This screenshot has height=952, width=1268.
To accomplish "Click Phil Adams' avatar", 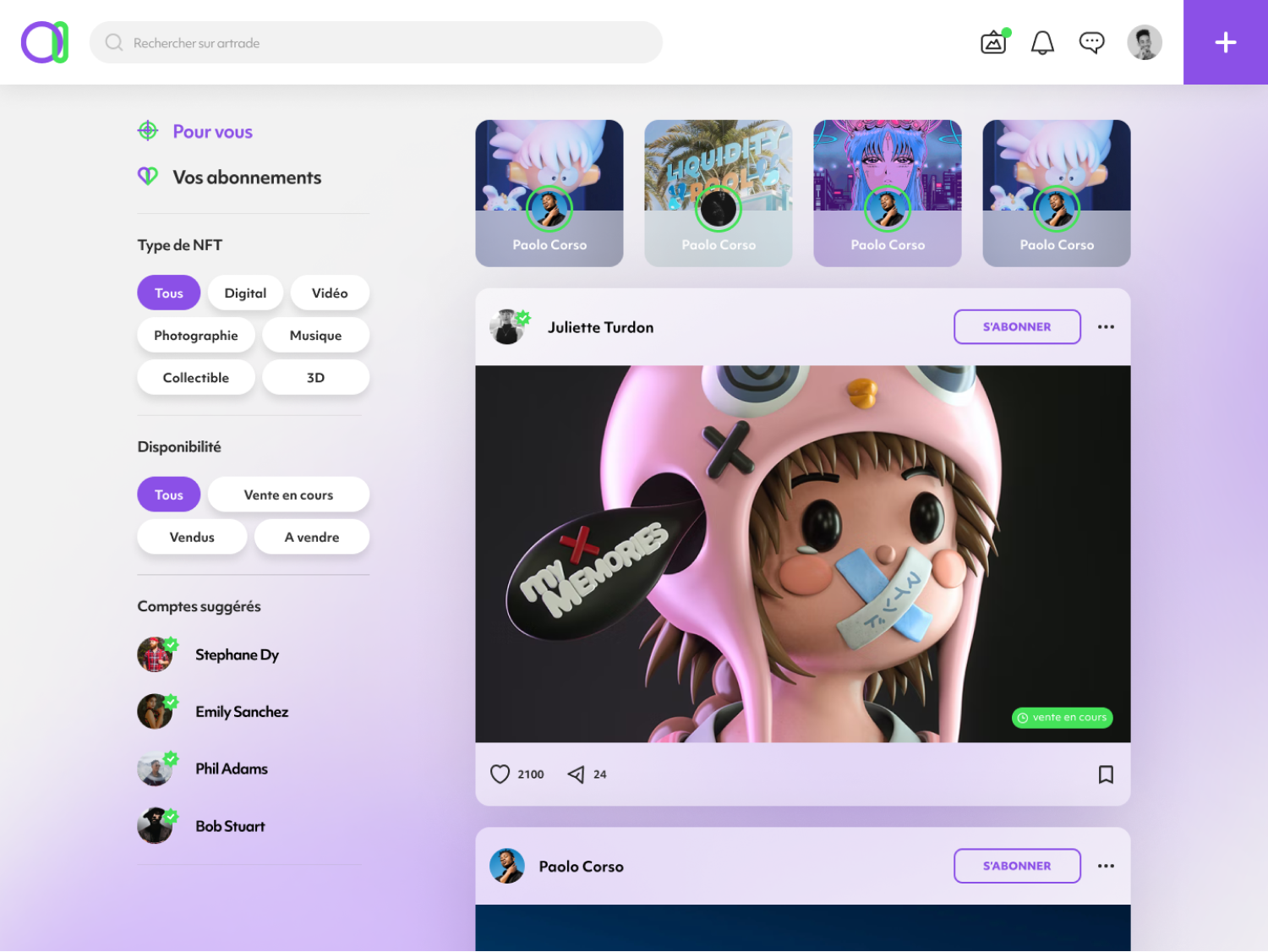I will click(x=156, y=769).
